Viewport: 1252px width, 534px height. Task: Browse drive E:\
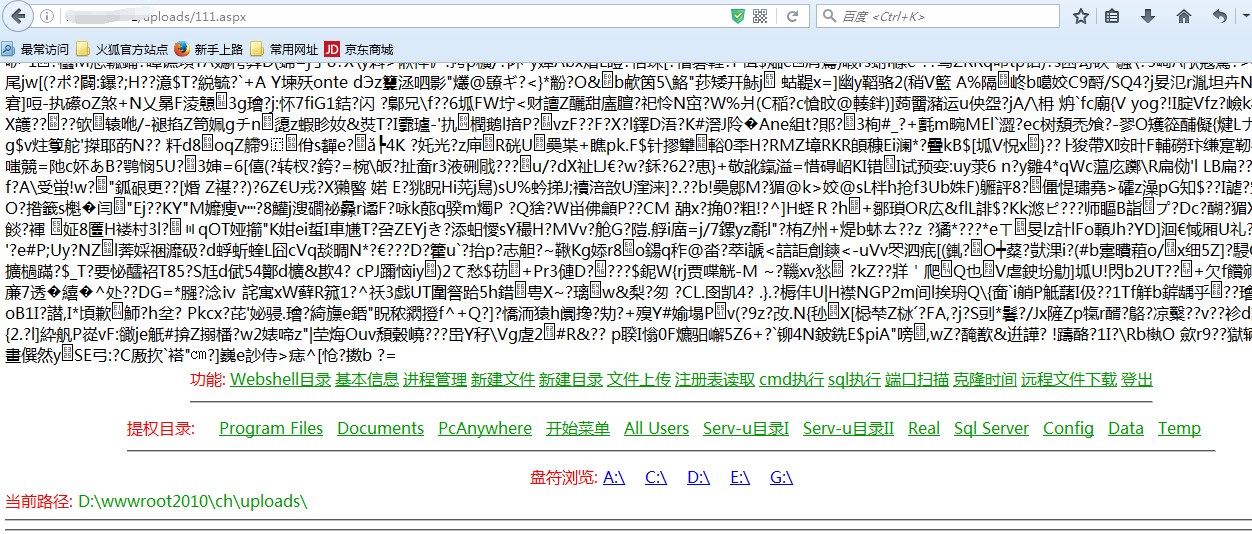740,477
